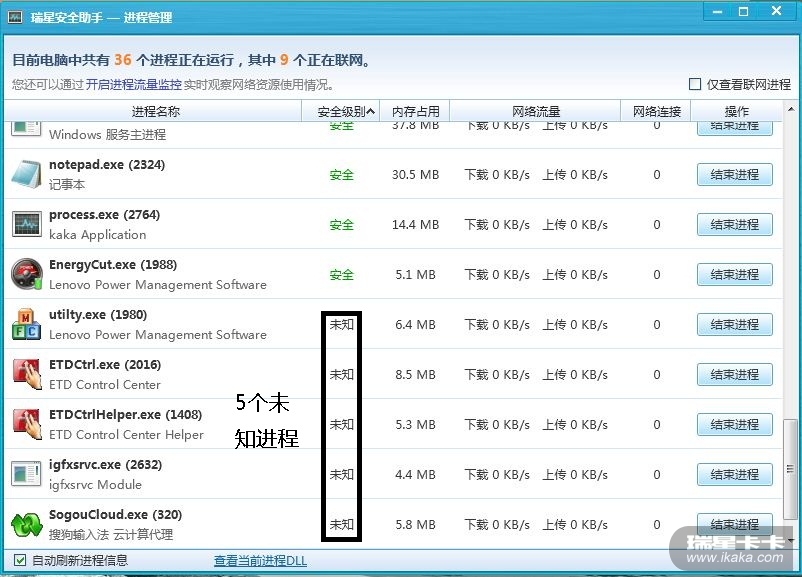The width and height of the screenshot is (802, 577).
Task: End the utilty.exe process
Action: [734, 324]
